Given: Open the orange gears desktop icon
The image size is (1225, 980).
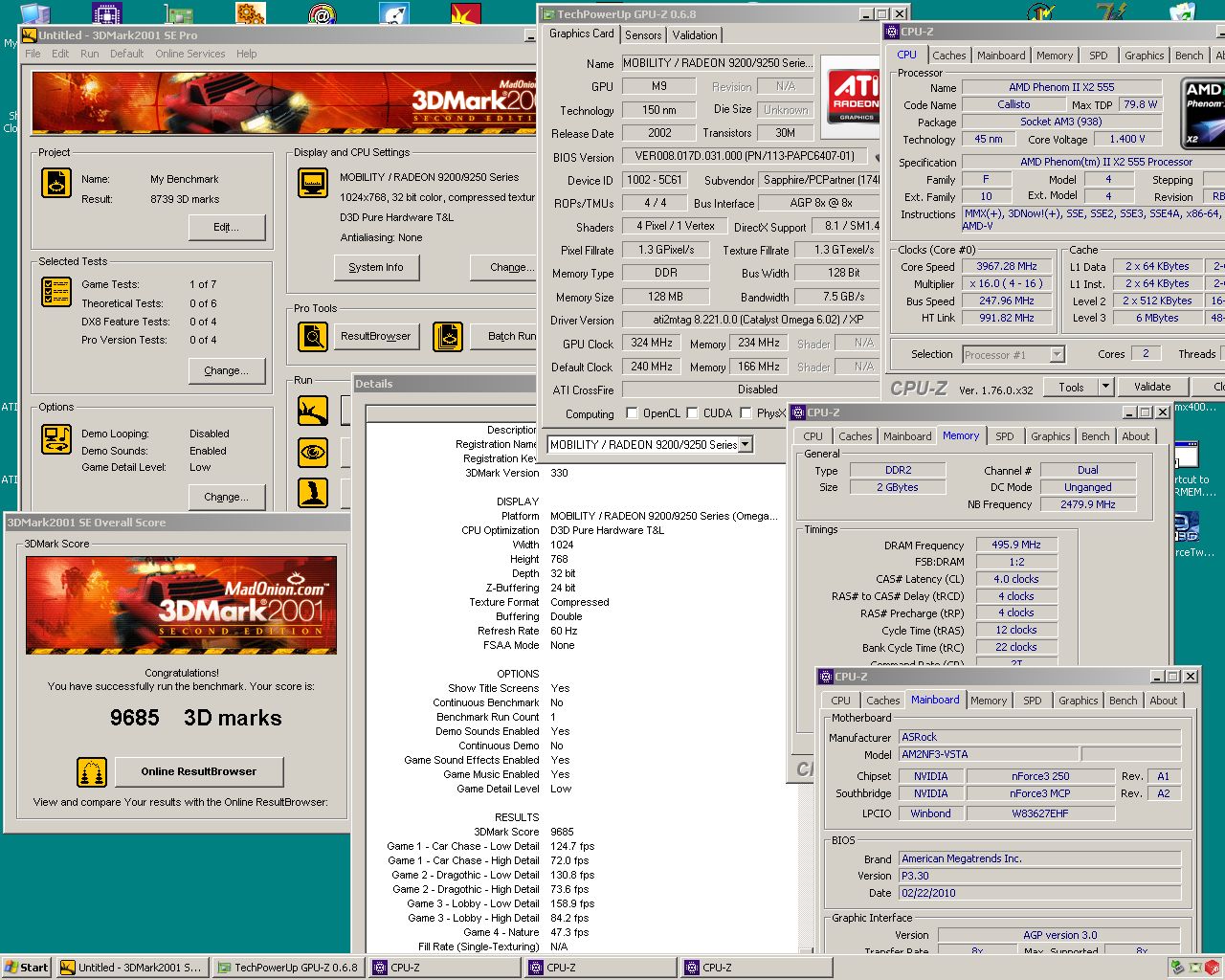Looking at the screenshot, I should pyautogui.click(x=250, y=14).
